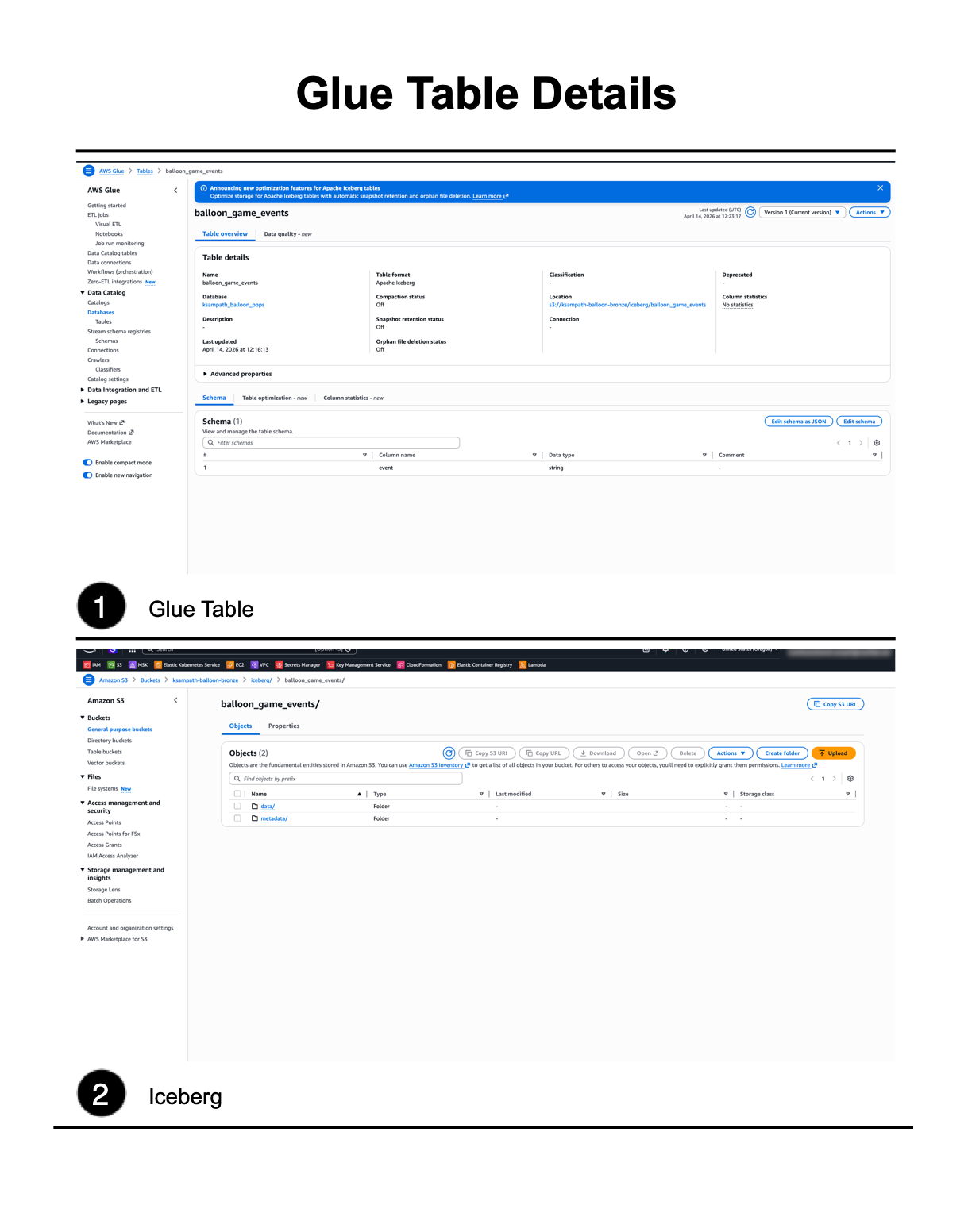Select the Table optimization tab
This screenshot has height=1232, width=972.
pyautogui.click(x=274, y=398)
